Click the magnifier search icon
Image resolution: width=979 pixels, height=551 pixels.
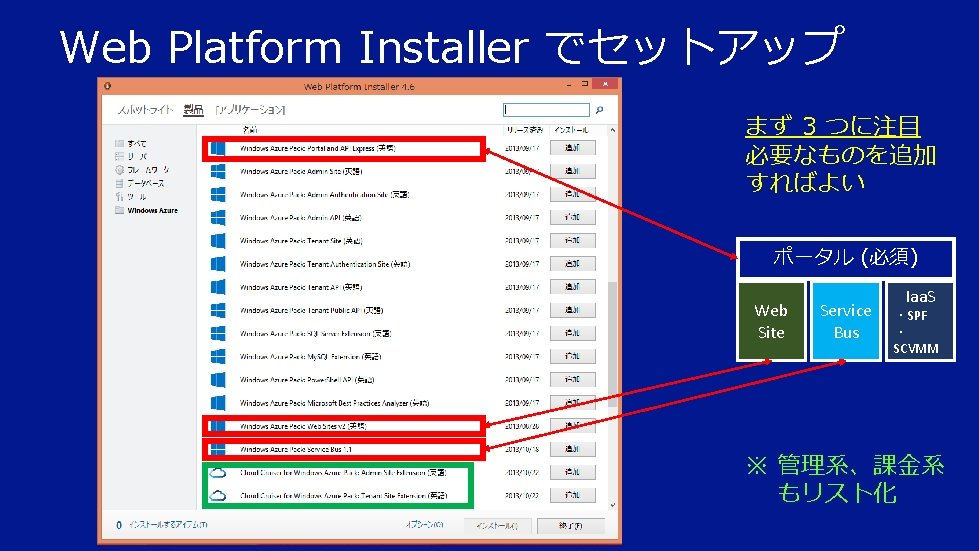599,110
